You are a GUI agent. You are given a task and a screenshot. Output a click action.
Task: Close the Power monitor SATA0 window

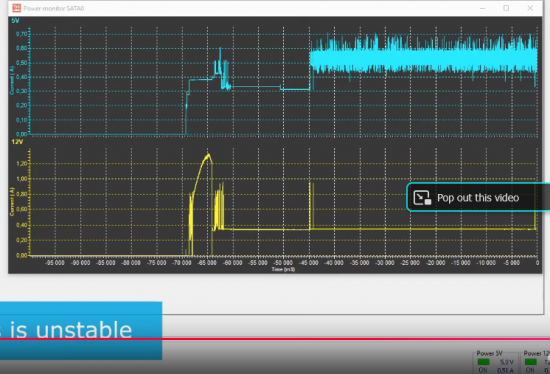(x=530, y=8)
